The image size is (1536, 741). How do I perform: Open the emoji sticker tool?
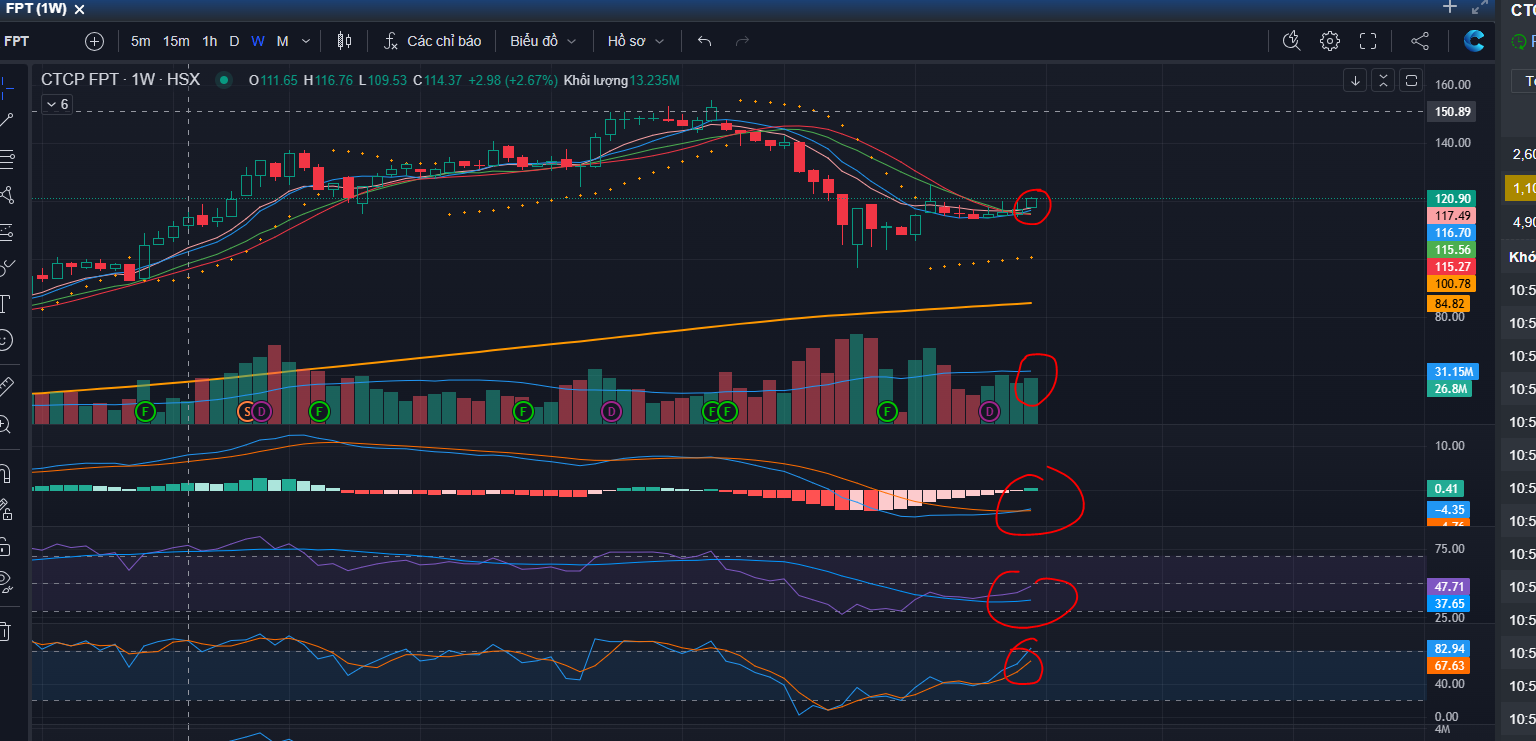pos(6,340)
